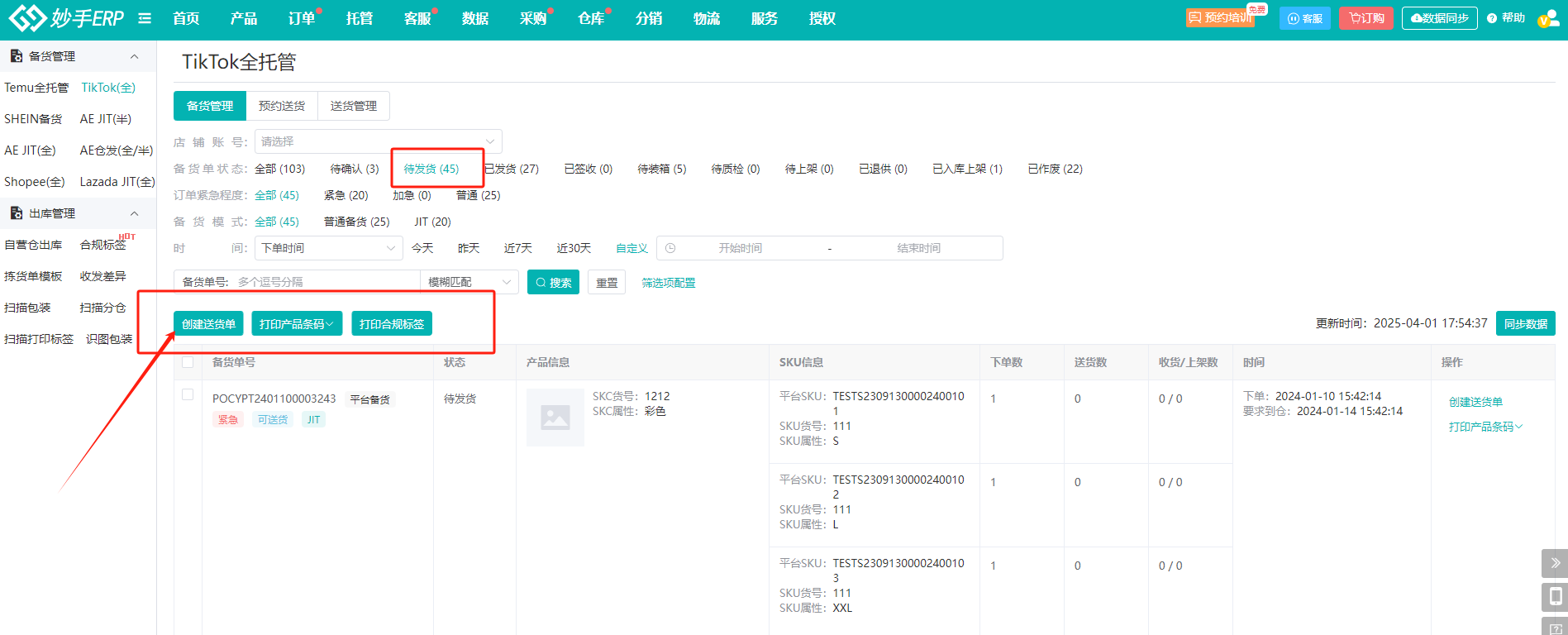The height and width of the screenshot is (635, 1568).
Task: Filter by 已发货 (27) status
Action: 512,169
